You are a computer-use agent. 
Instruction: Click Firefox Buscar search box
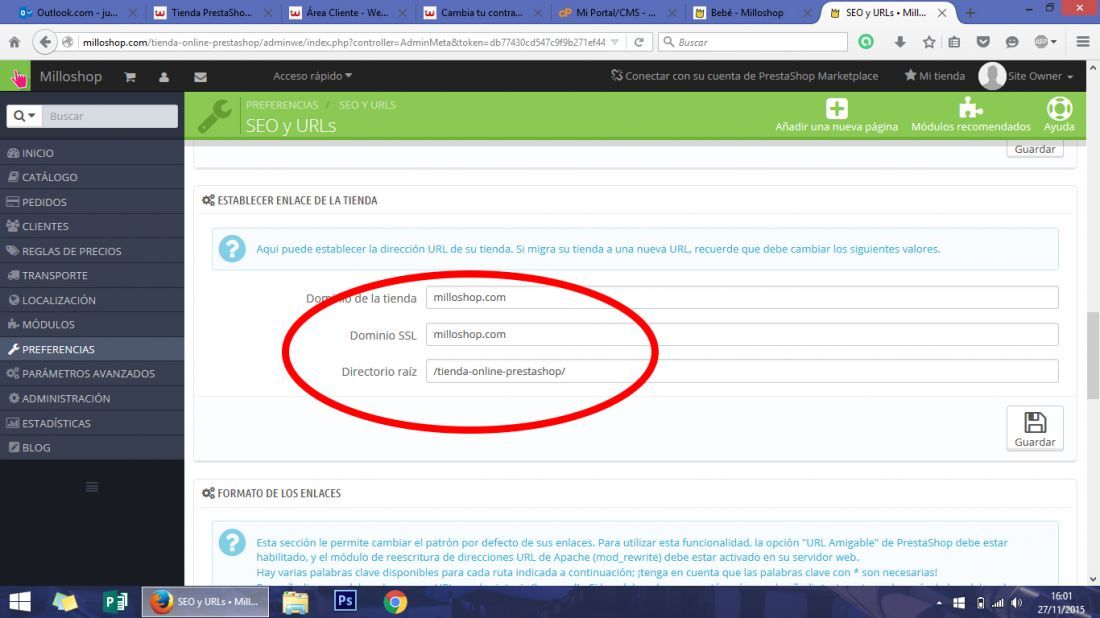[754, 42]
